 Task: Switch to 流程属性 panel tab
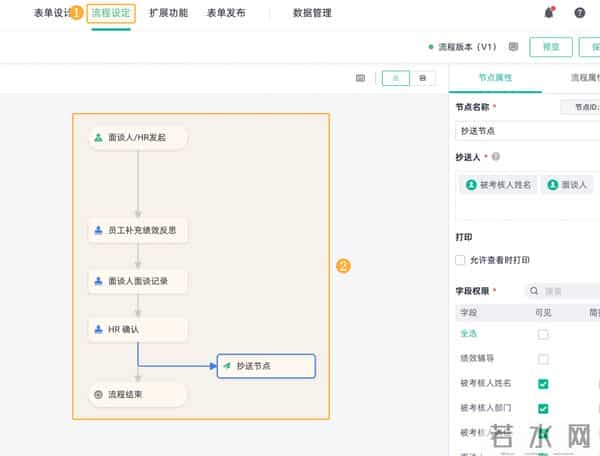pos(585,78)
